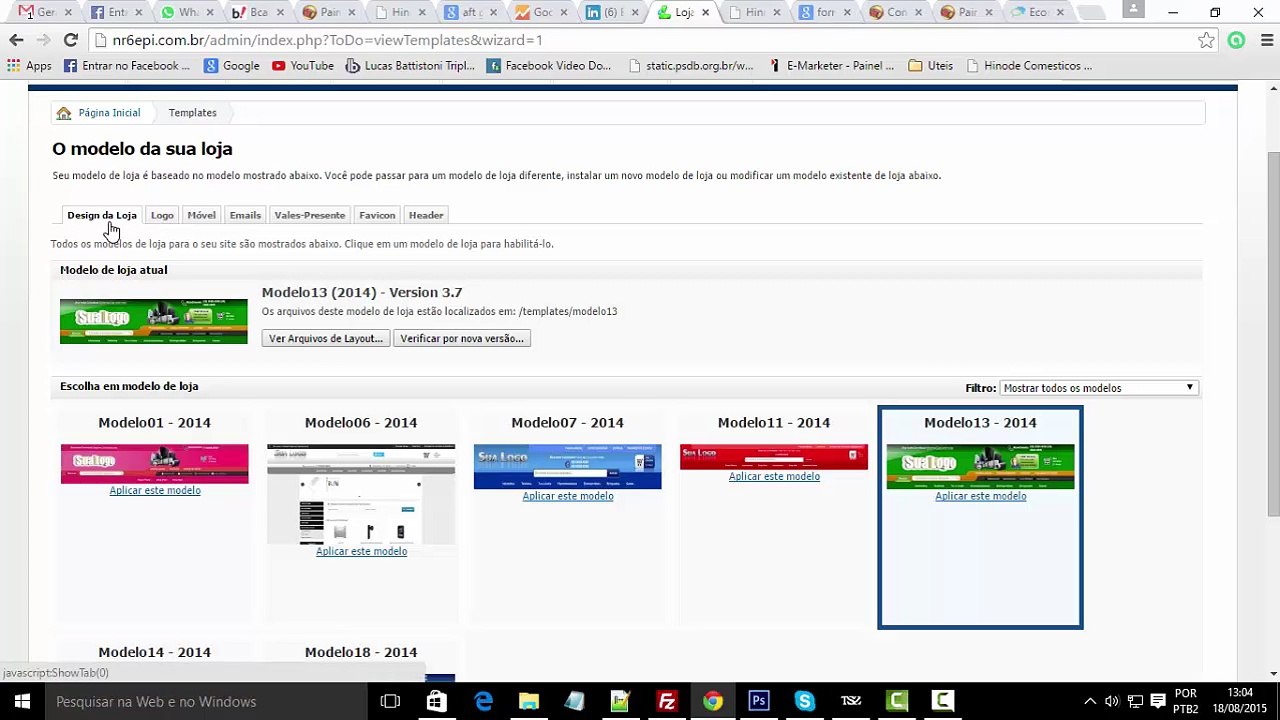The image size is (1280, 720).
Task: Open the Uteis bookmarks folder
Action: click(931, 66)
